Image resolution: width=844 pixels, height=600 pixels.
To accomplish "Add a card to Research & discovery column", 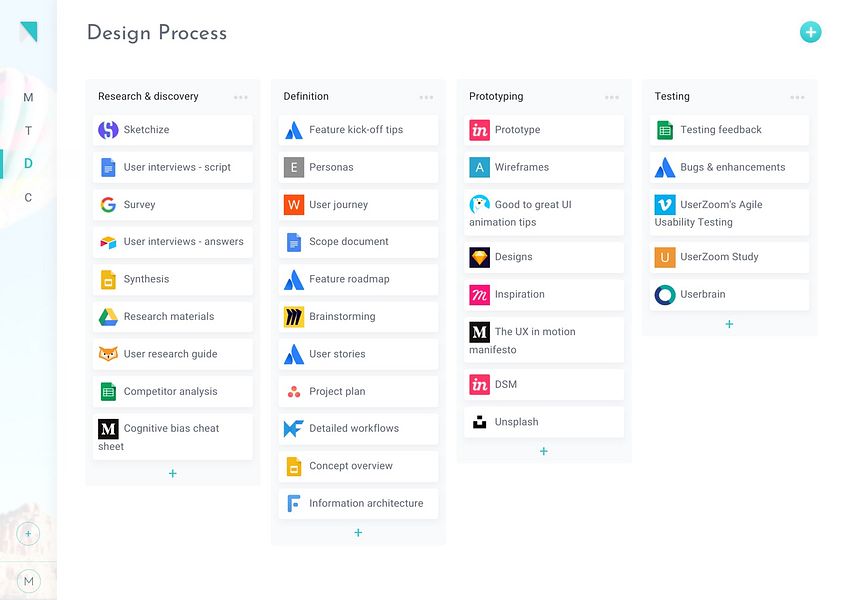I will click(x=172, y=474).
